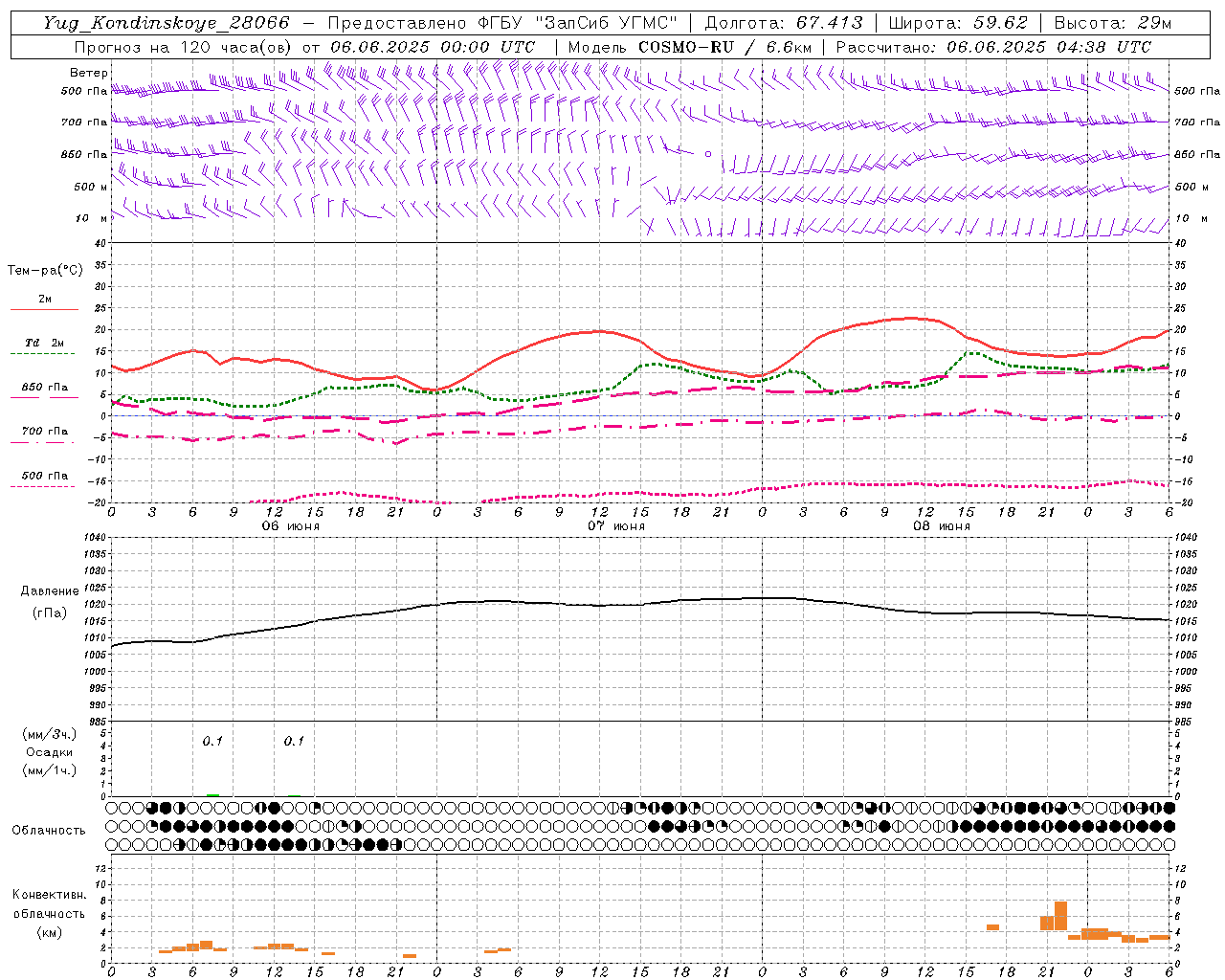Viewport: 1225px width, 980px height.
Task: Click the small green precipitation bar
Action: (x=212, y=795)
